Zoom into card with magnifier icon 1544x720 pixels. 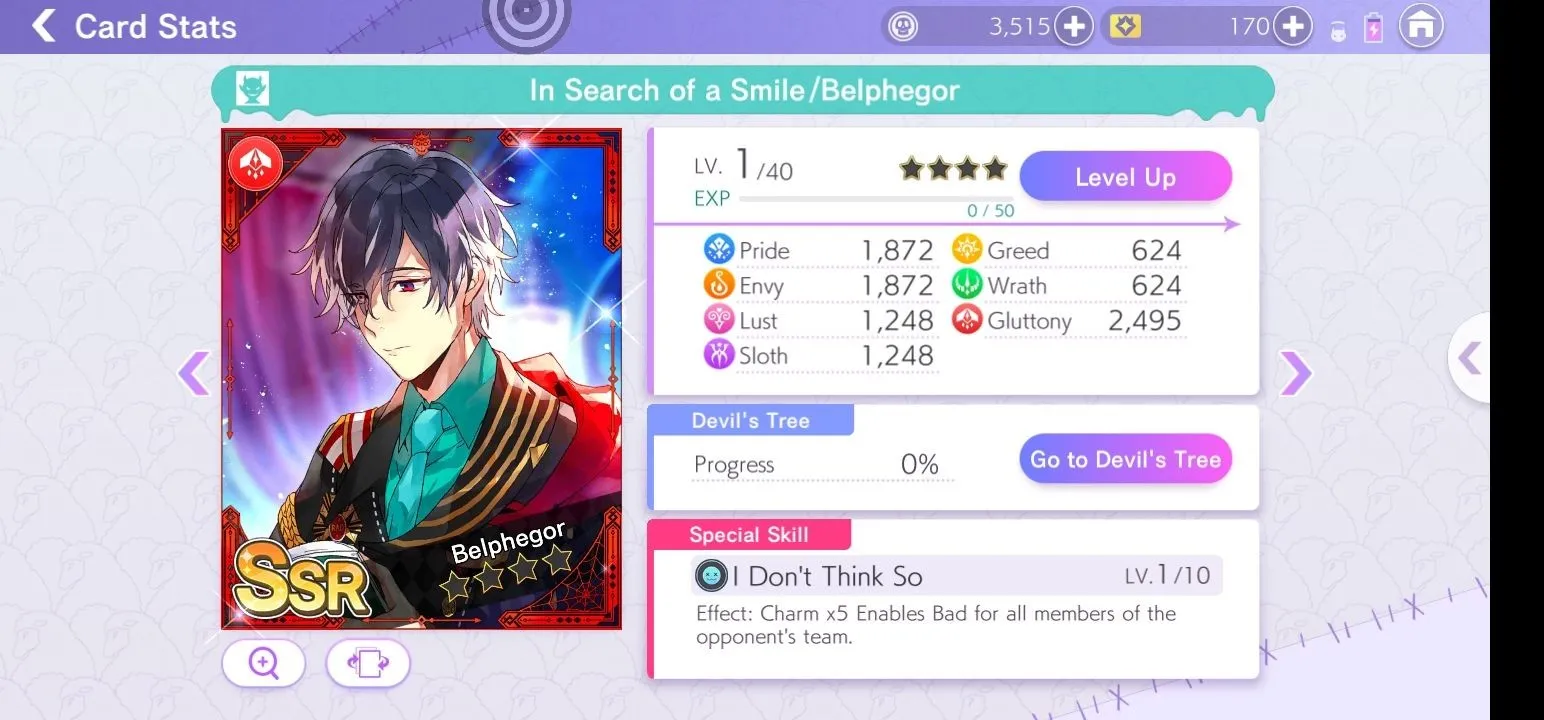pos(263,663)
